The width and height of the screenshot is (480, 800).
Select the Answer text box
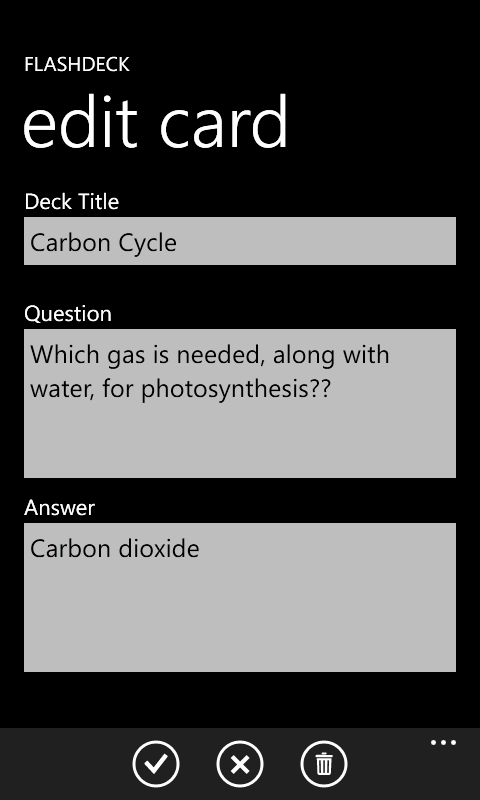240,597
